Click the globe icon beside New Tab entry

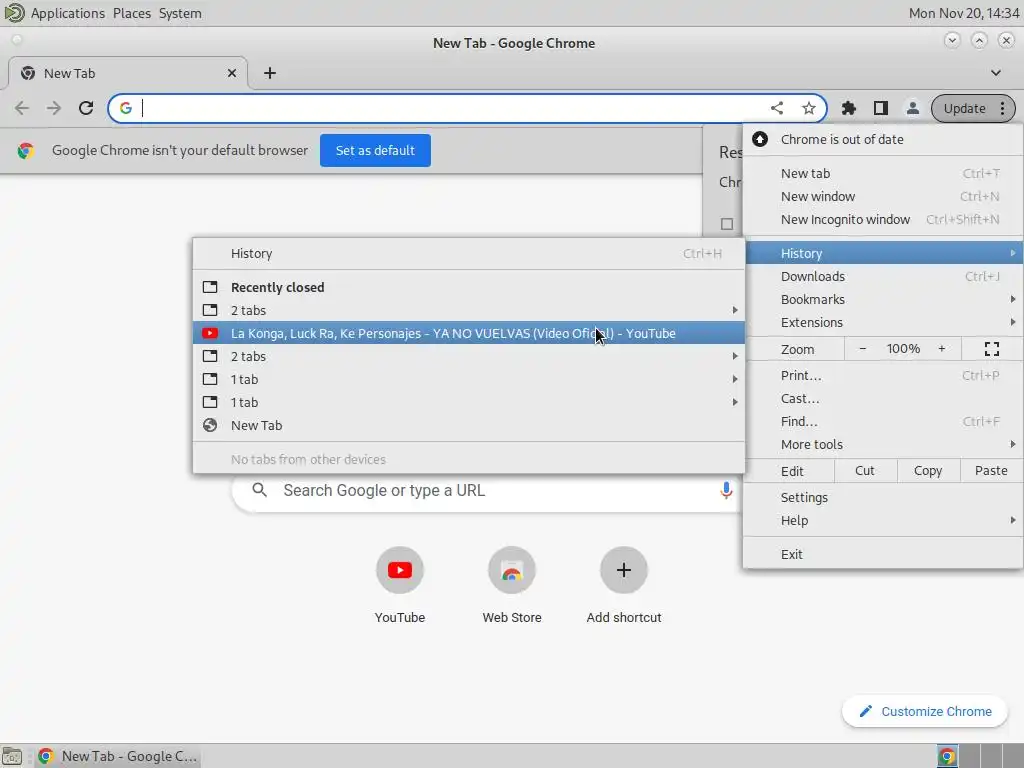210,426
